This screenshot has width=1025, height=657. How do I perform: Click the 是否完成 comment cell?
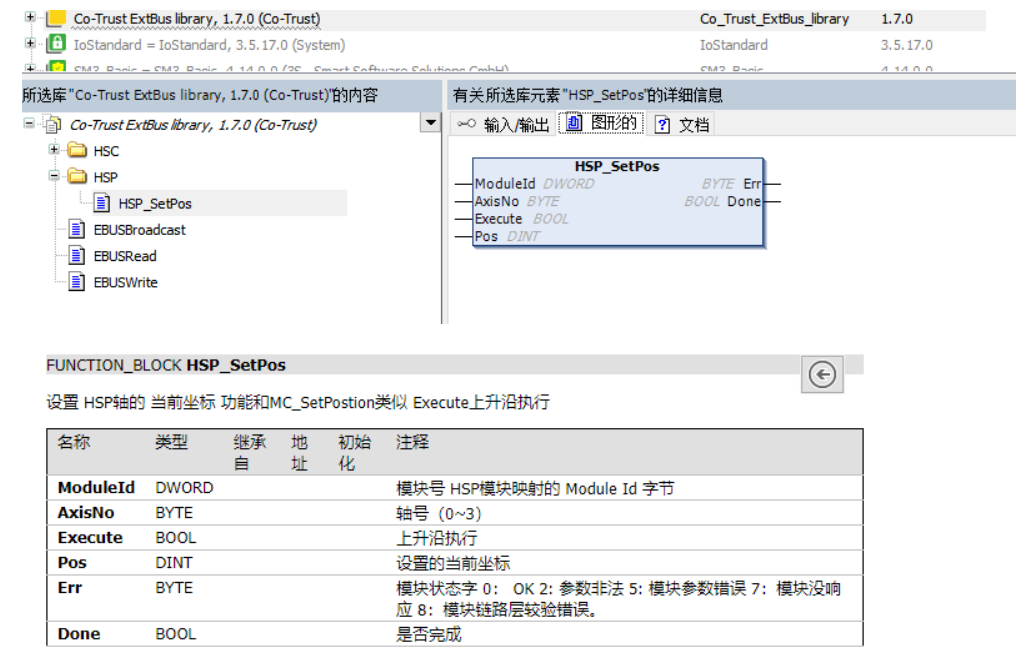[429, 635]
